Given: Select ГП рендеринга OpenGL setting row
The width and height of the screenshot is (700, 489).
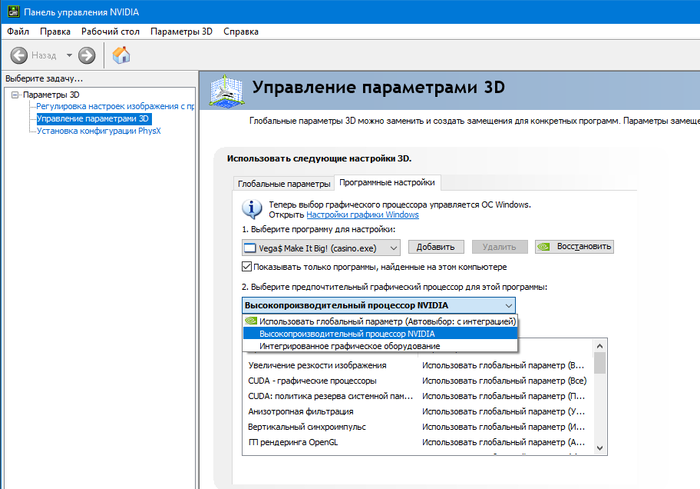Looking at the screenshot, I should (417, 442).
